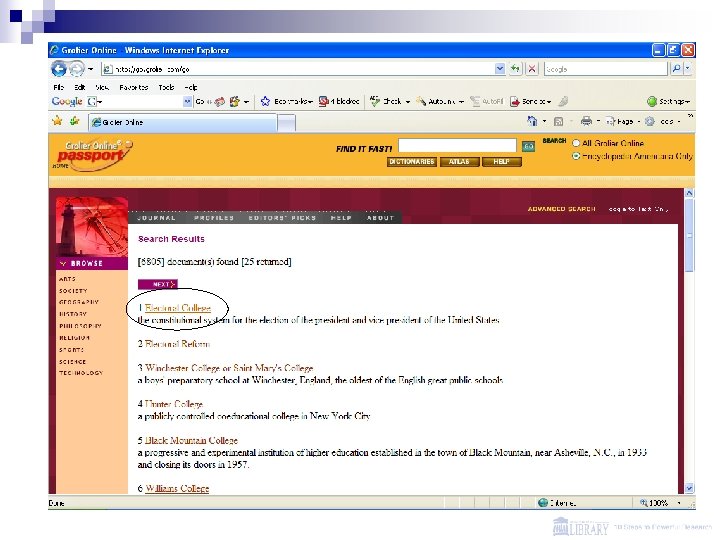Click the Send to toolbar icon
The image size is (720, 540).
click(515, 101)
